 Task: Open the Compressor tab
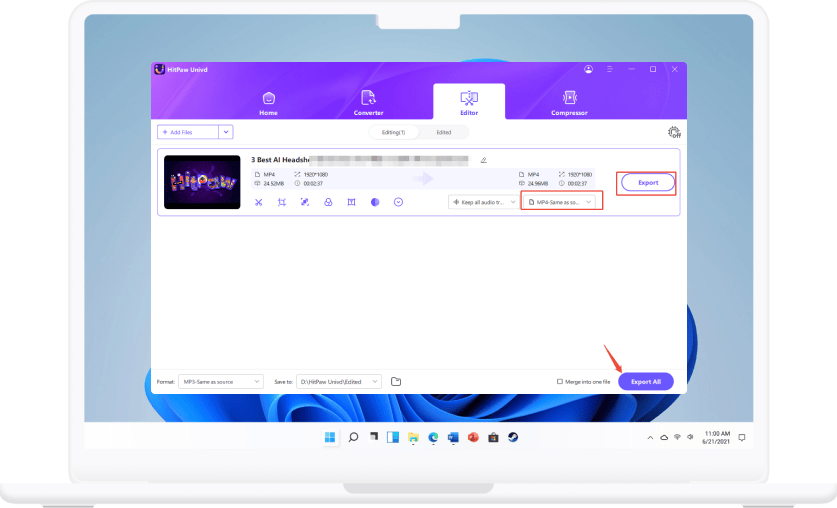(x=569, y=103)
